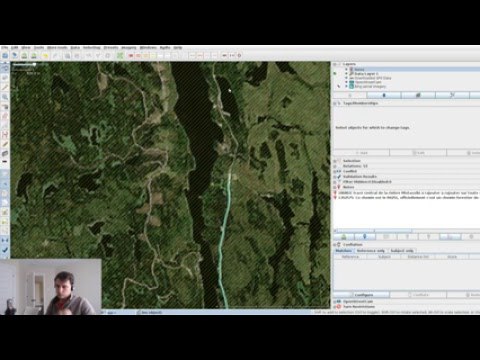Collapse the Layers panel

[x=335, y=64]
